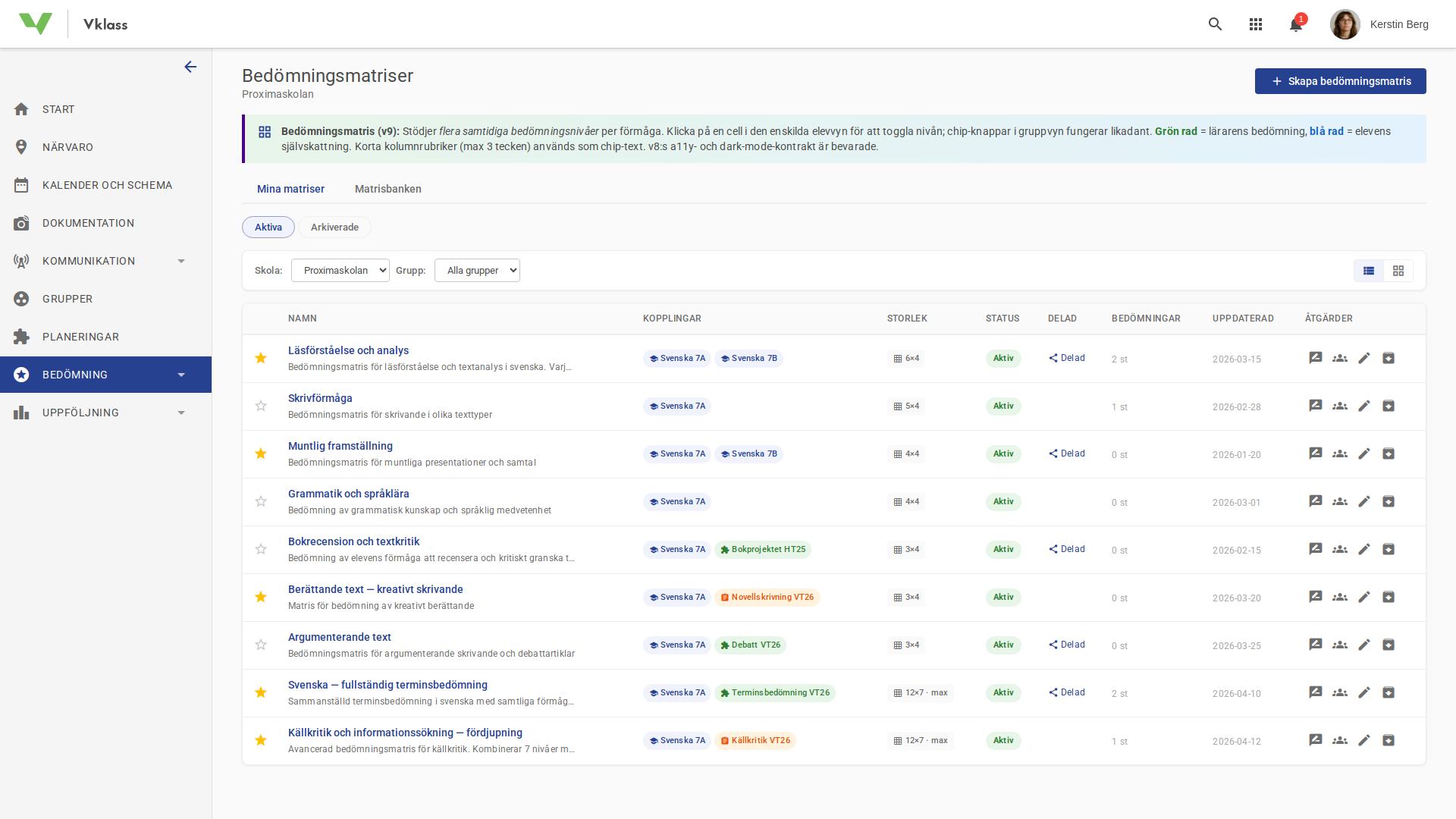Open the apps grid menu
The height and width of the screenshot is (819, 1456).
click(x=1256, y=24)
